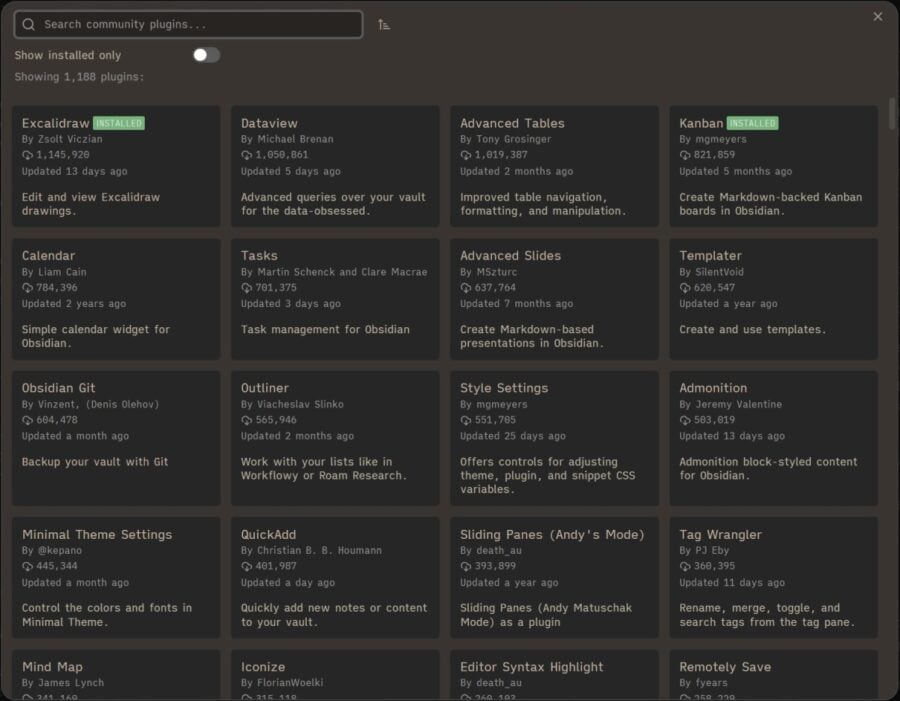Select the QuickAdd plugin title

click(269, 535)
